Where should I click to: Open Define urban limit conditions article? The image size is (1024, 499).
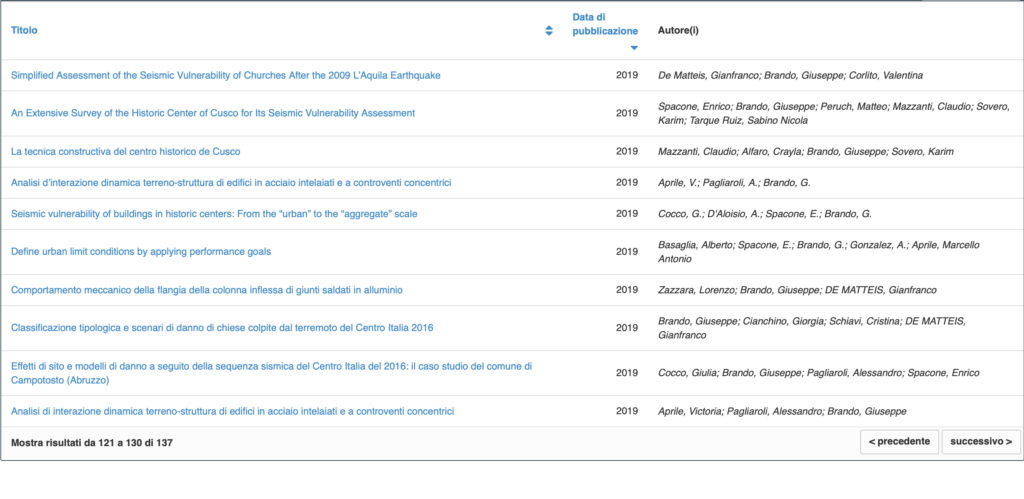pos(141,251)
